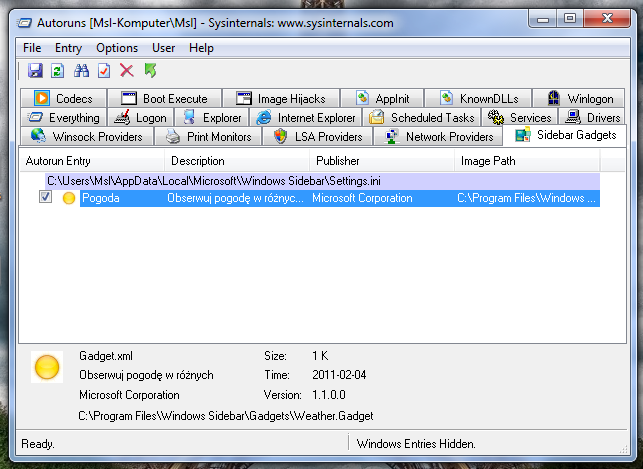
Task: Click the Image Path column header
Action: (527, 161)
